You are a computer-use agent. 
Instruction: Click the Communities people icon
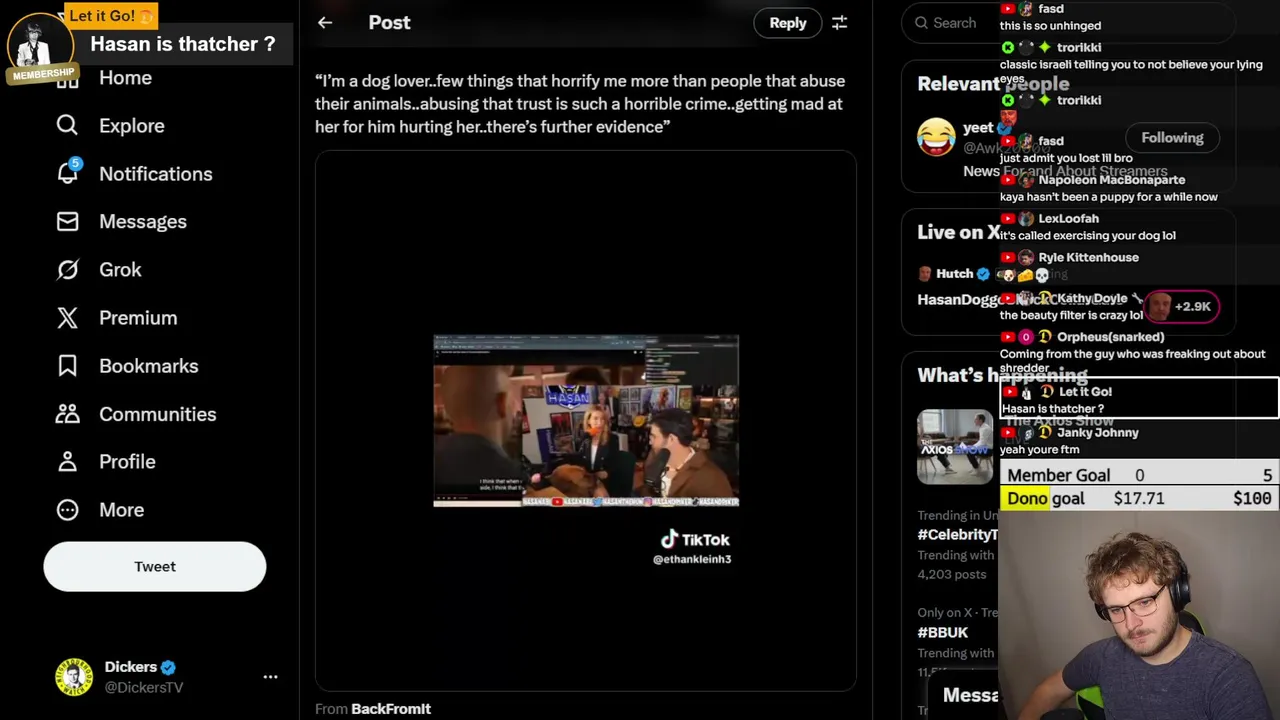point(67,413)
